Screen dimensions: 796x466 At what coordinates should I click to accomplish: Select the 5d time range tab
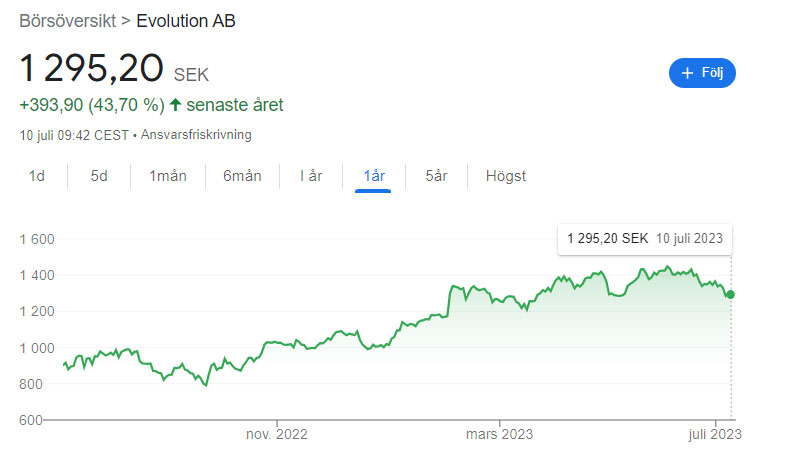[x=99, y=176]
